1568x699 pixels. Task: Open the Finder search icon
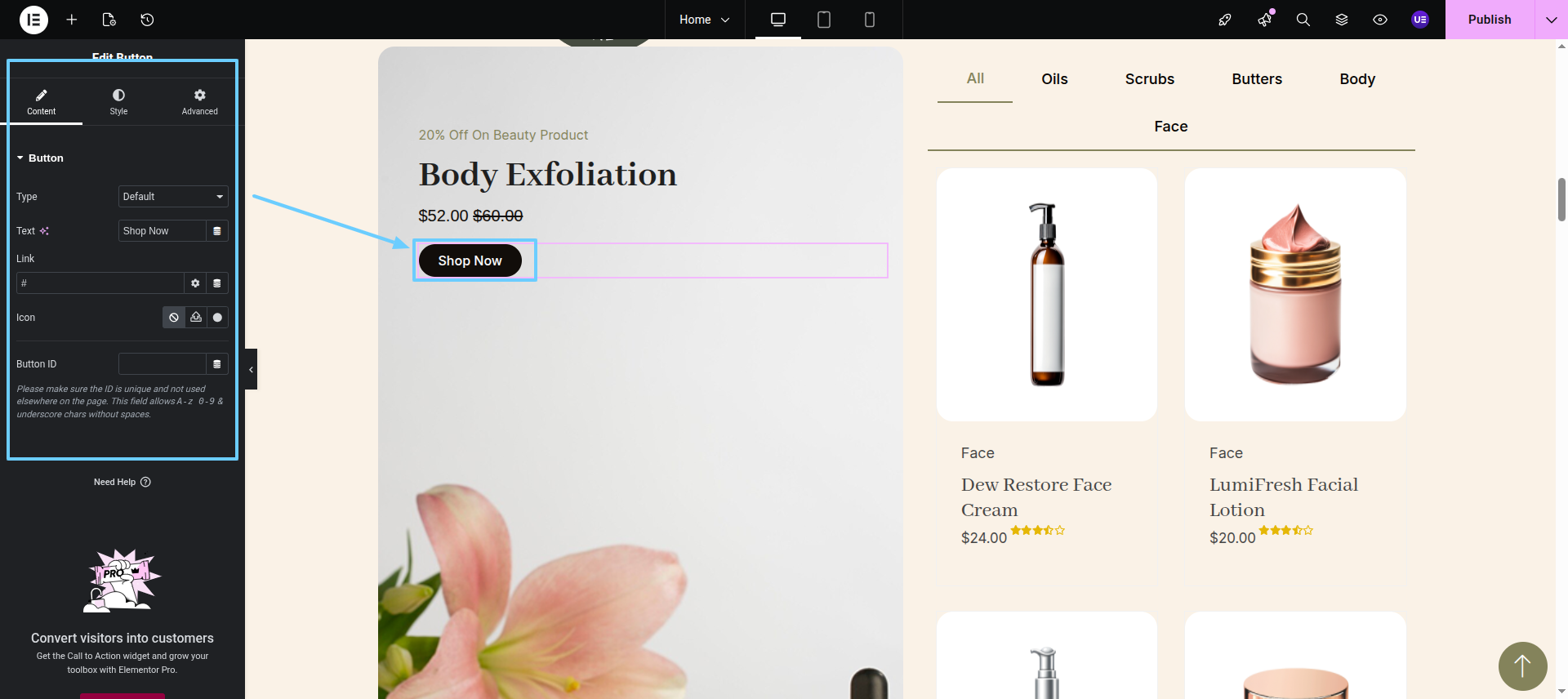1303,20
